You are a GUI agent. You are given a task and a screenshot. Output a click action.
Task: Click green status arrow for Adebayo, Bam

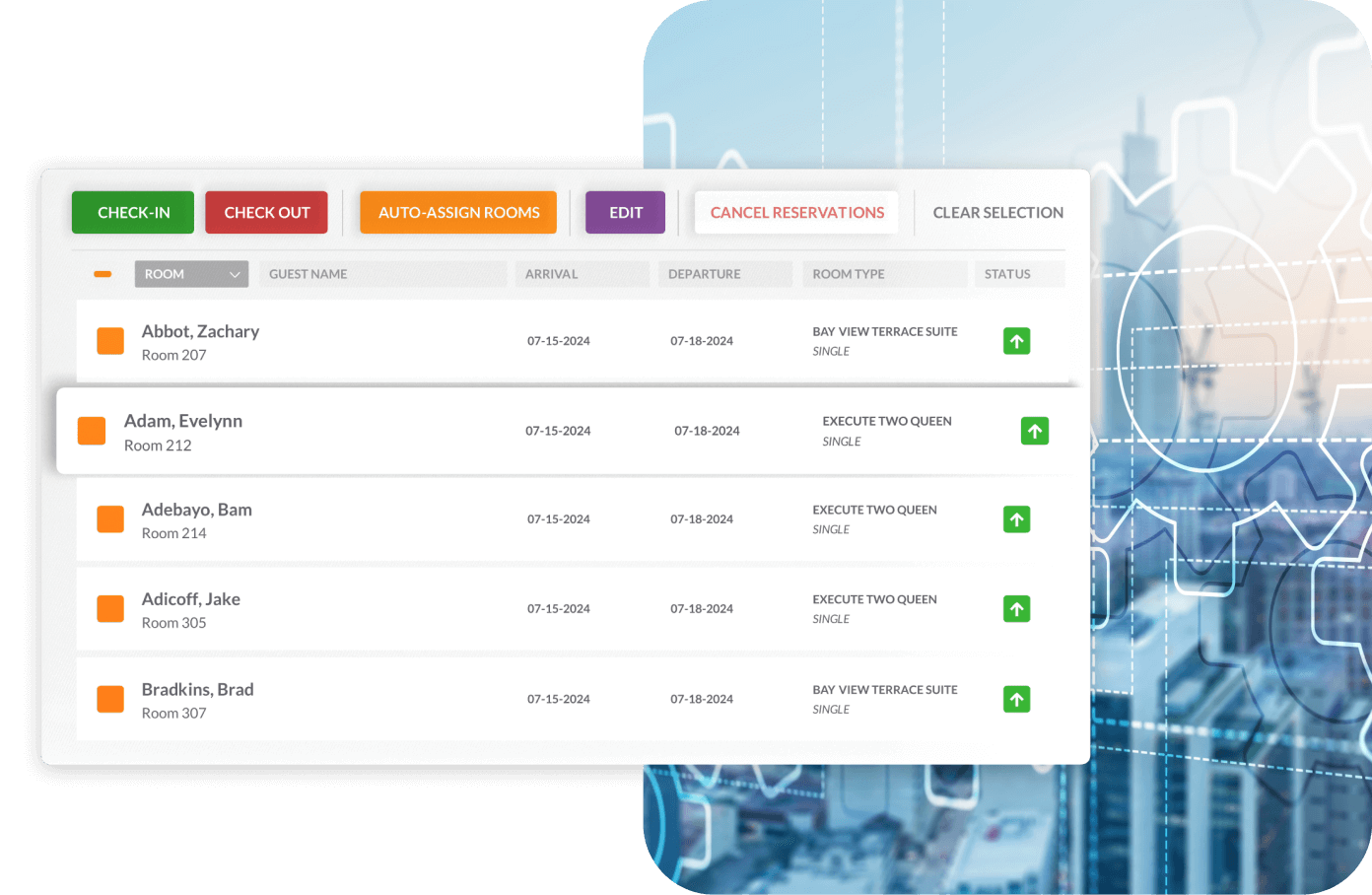[x=1016, y=519]
